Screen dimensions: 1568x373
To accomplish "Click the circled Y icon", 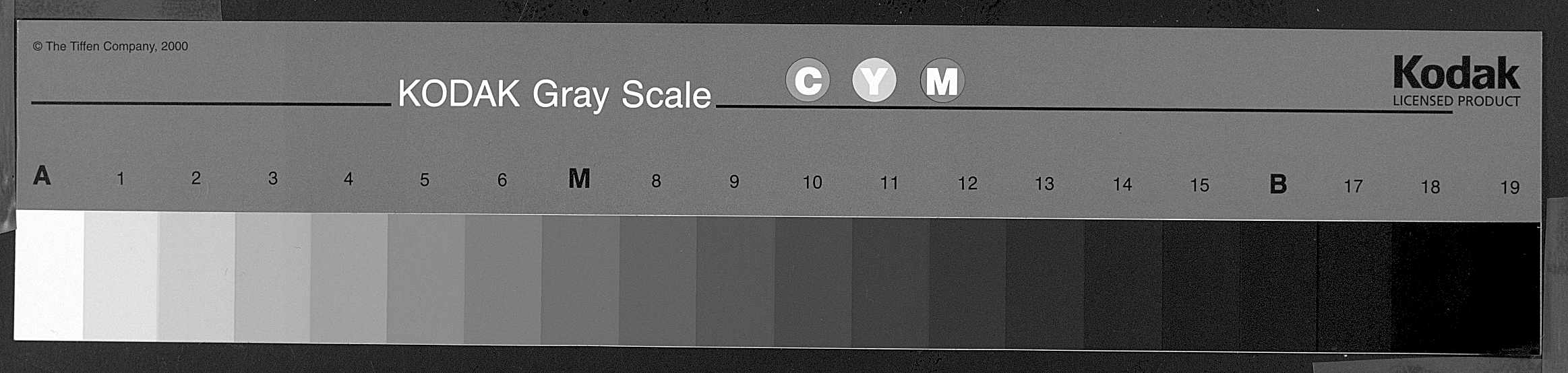I will coord(874,81).
